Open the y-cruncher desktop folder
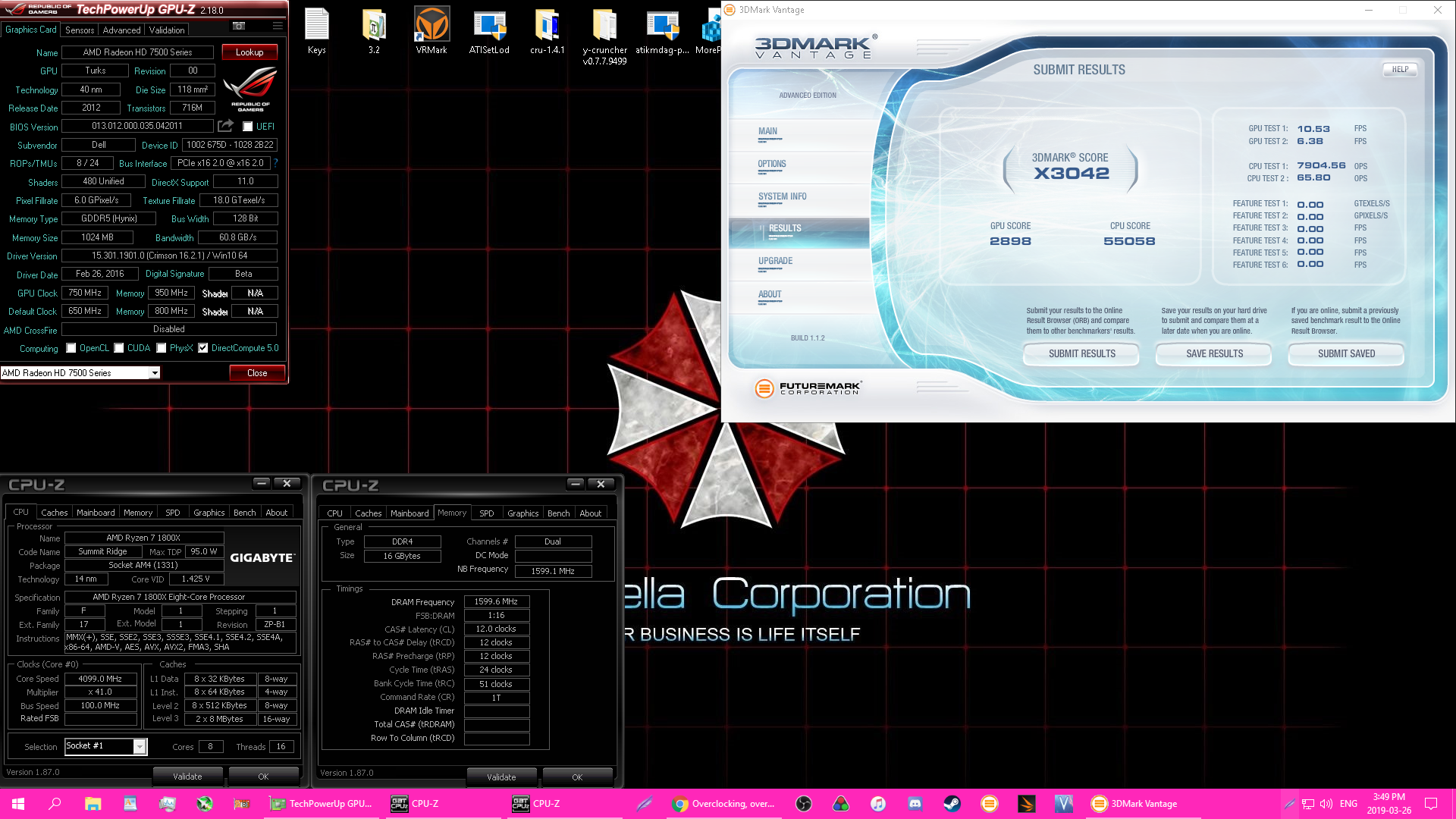Image resolution: width=1456 pixels, height=819 pixels. pyautogui.click(x=604, y=36)
